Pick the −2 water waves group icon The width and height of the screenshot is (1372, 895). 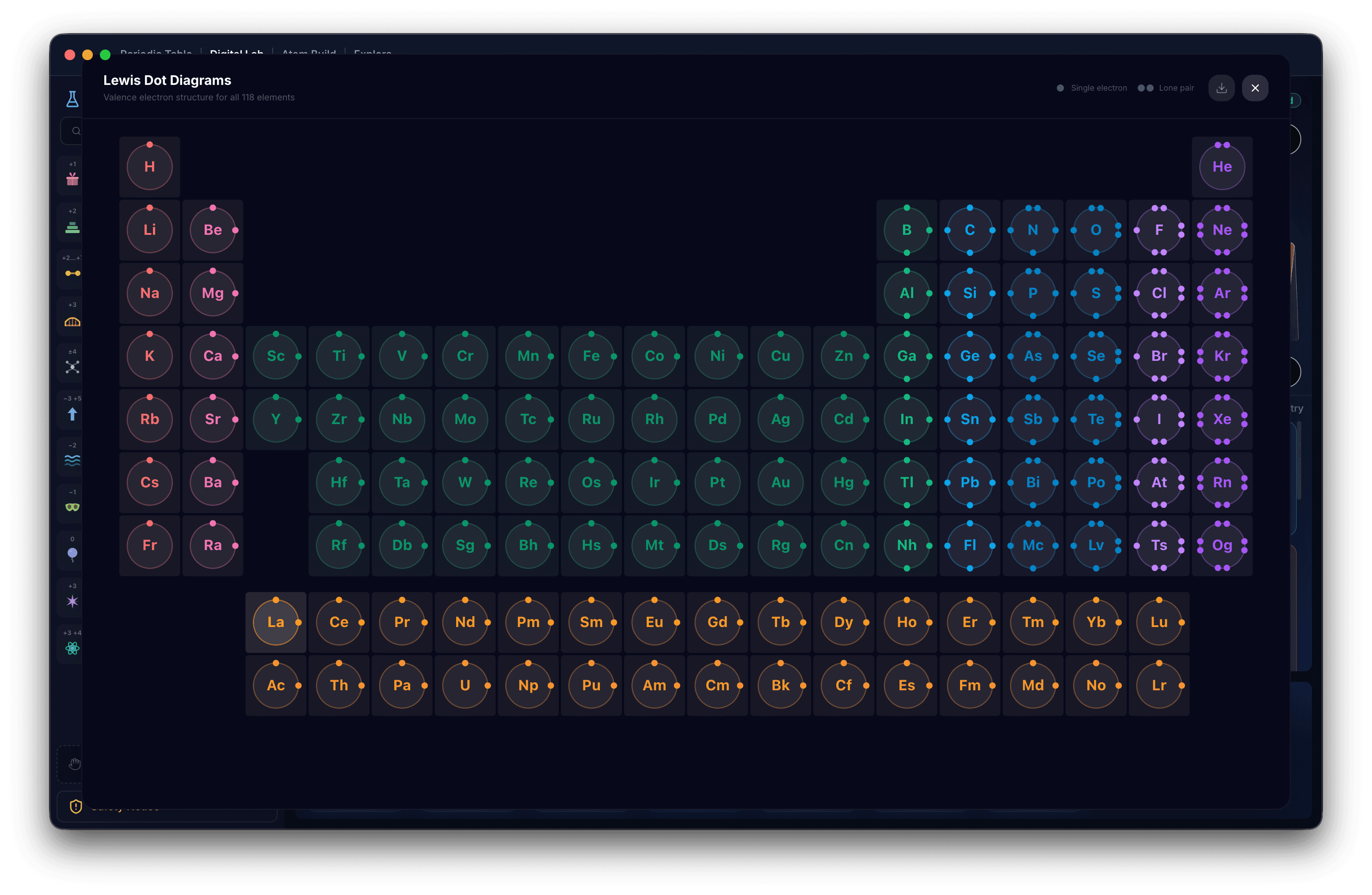72,460
